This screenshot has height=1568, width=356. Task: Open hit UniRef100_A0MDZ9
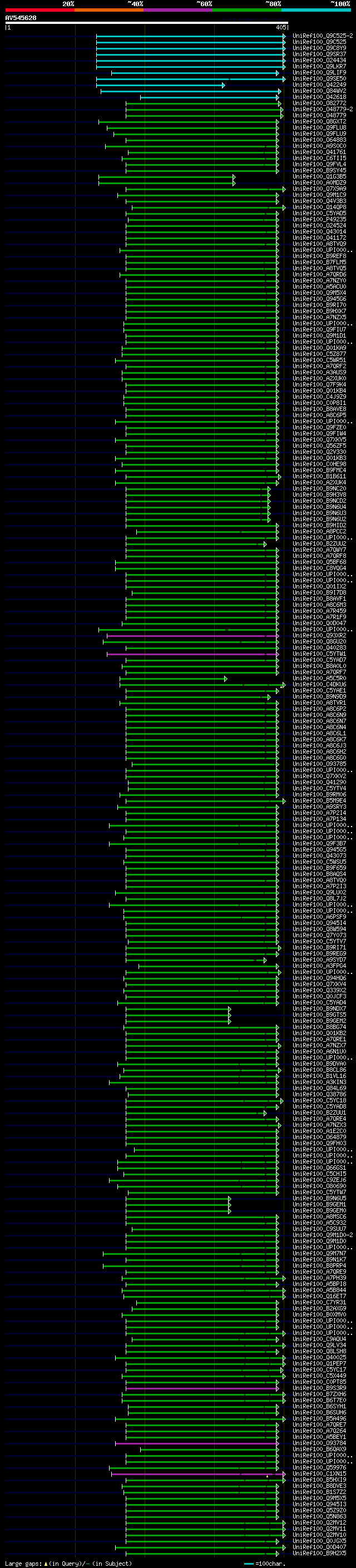click(x=319, y=182)
